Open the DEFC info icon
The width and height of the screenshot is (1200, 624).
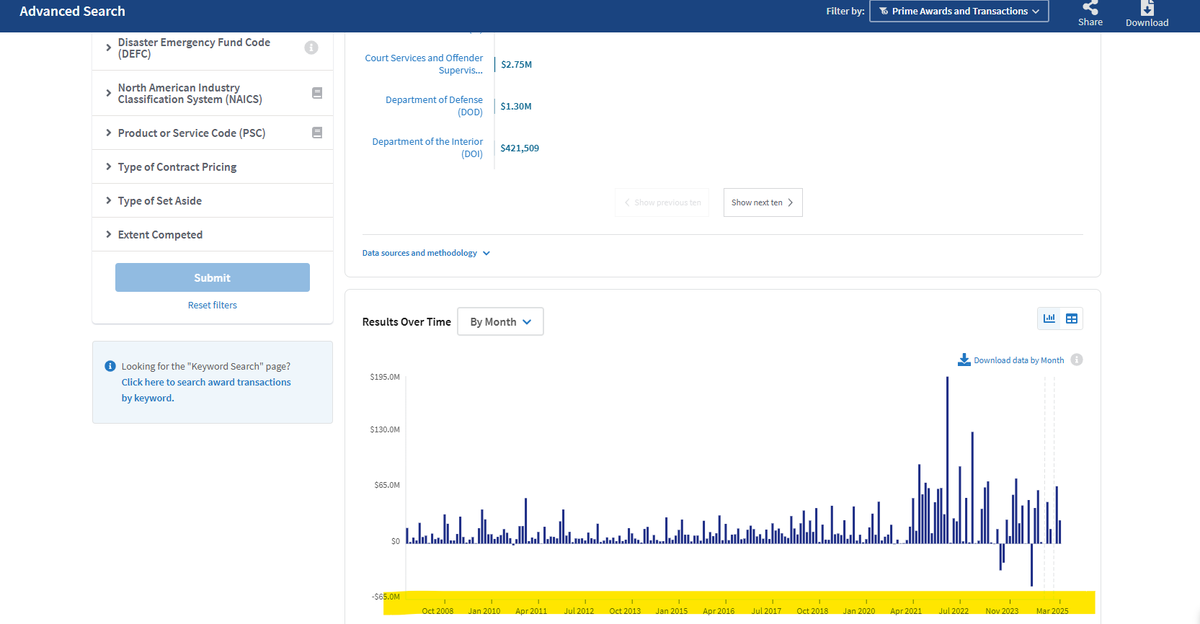click(x=311, y=47)
